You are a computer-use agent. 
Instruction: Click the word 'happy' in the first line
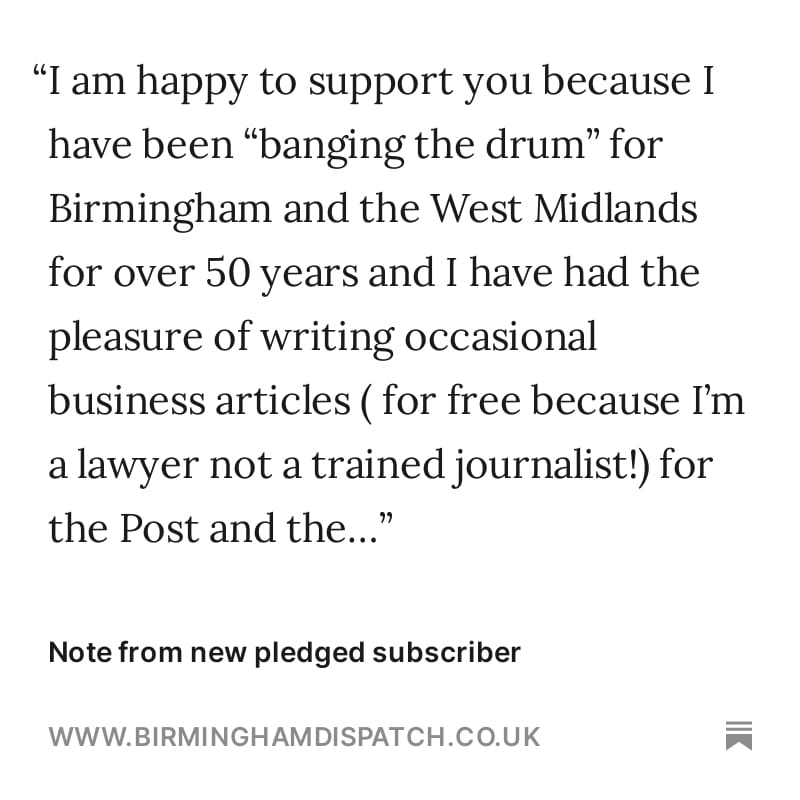192,83
